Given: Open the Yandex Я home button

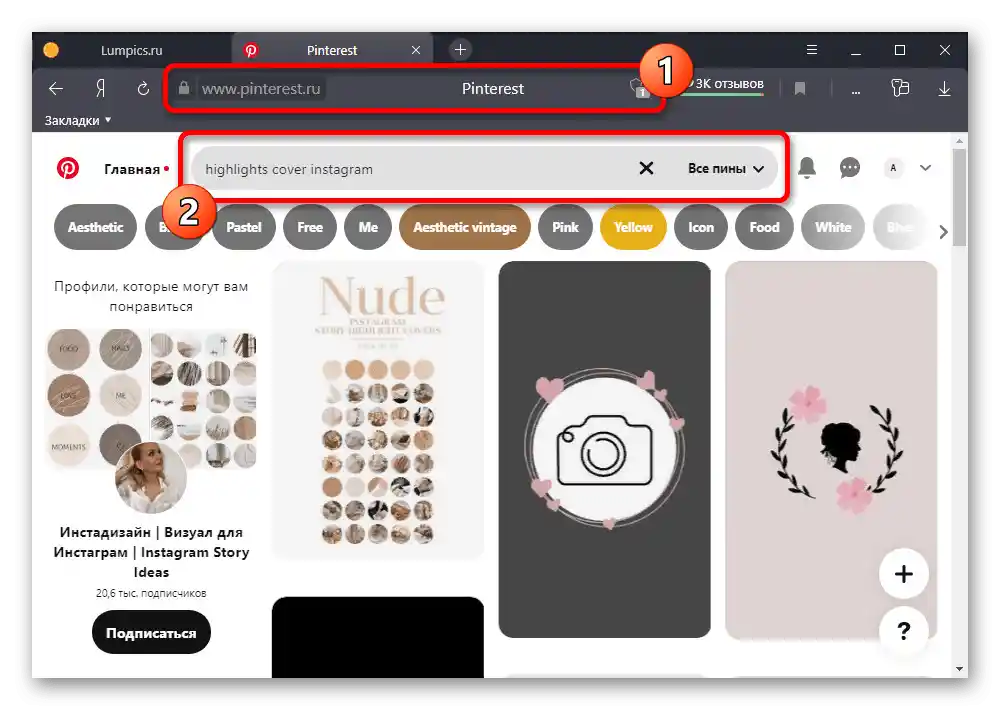Looking at the screenshot, I should tap(100, 88).
